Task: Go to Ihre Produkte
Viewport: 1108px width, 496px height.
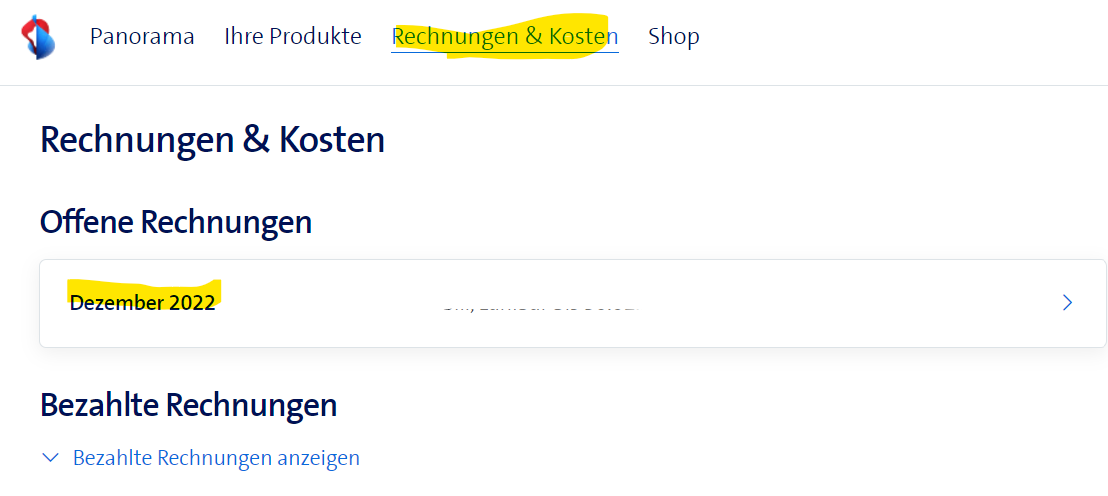Action: [x=293, y=37]
